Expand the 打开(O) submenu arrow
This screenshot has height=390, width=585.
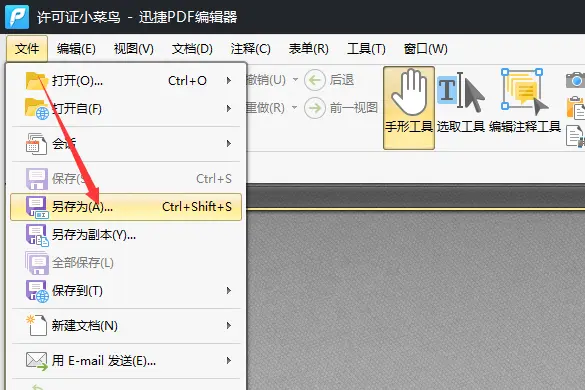(229, 80)
